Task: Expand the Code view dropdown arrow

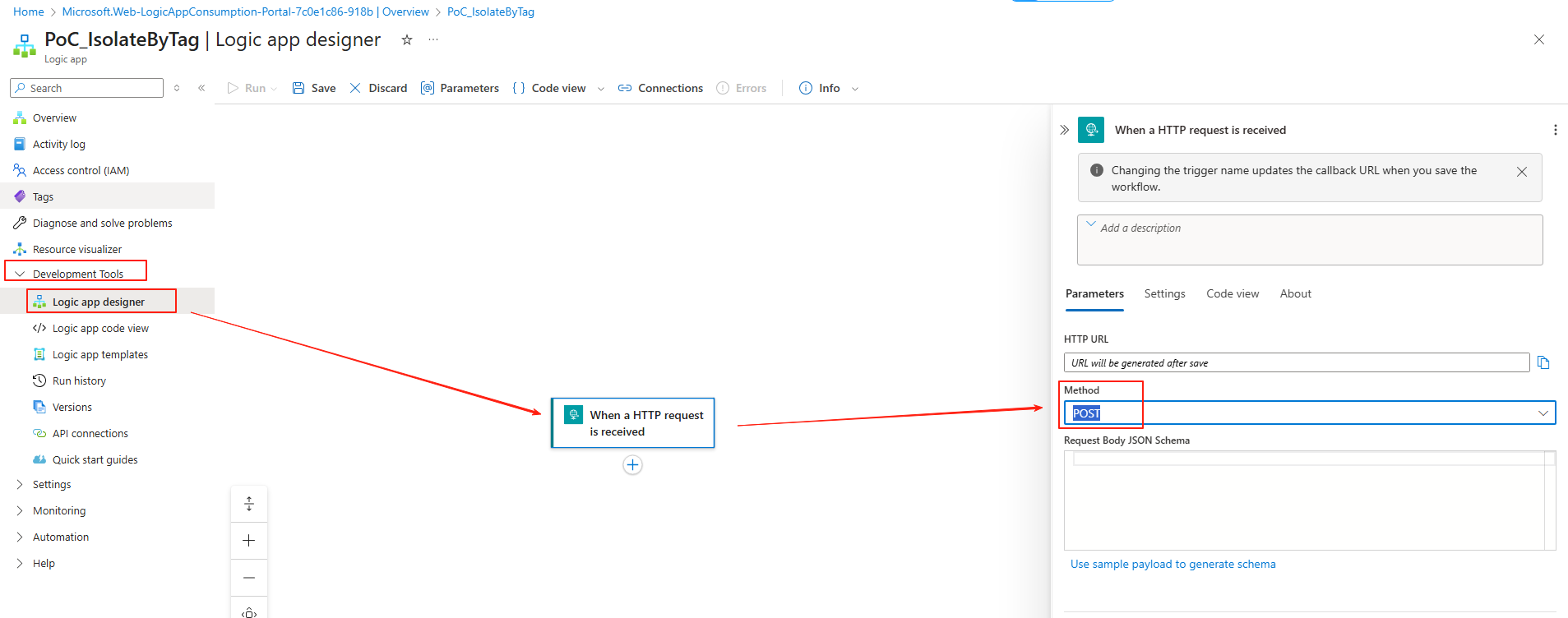Action: pos(601,89)
